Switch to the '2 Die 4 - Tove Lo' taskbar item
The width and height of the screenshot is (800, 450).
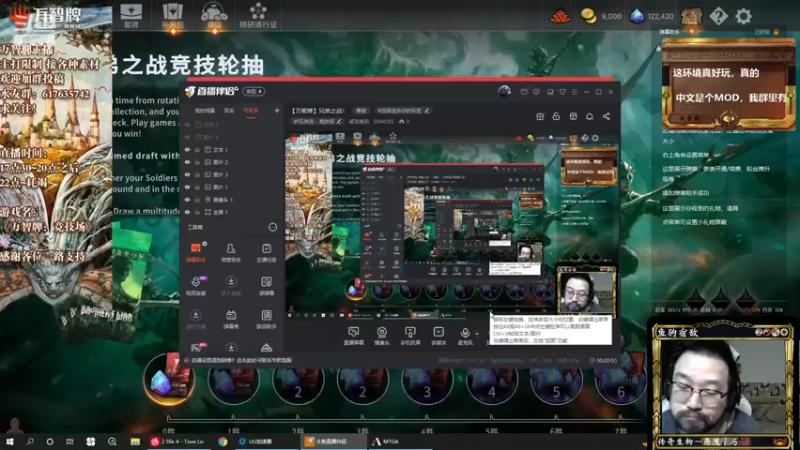[179, 441]
